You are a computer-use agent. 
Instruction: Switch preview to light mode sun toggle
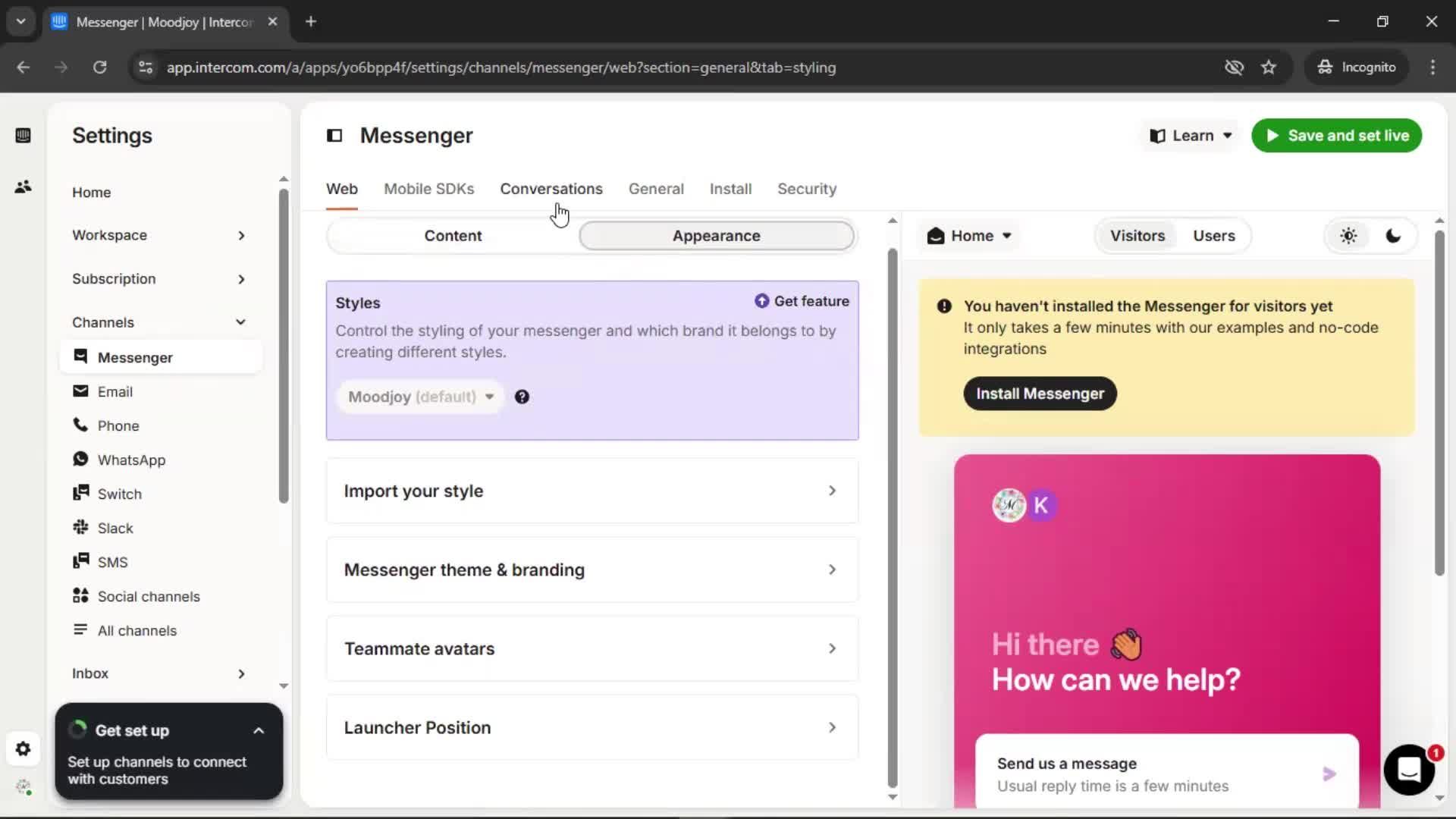tap(1348, 236)
